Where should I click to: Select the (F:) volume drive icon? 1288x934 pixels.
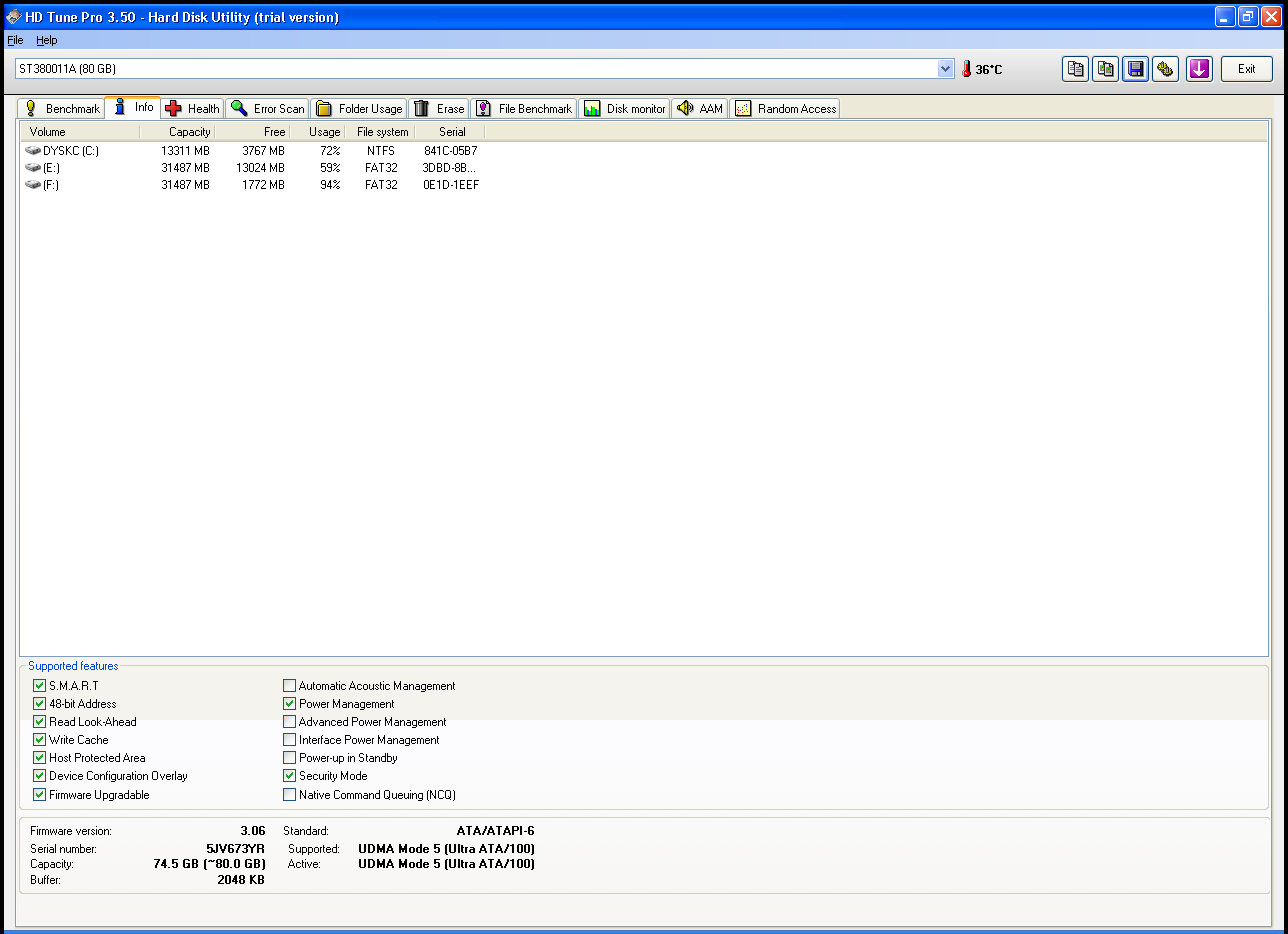pyautogui.click(x=33, y=185)
